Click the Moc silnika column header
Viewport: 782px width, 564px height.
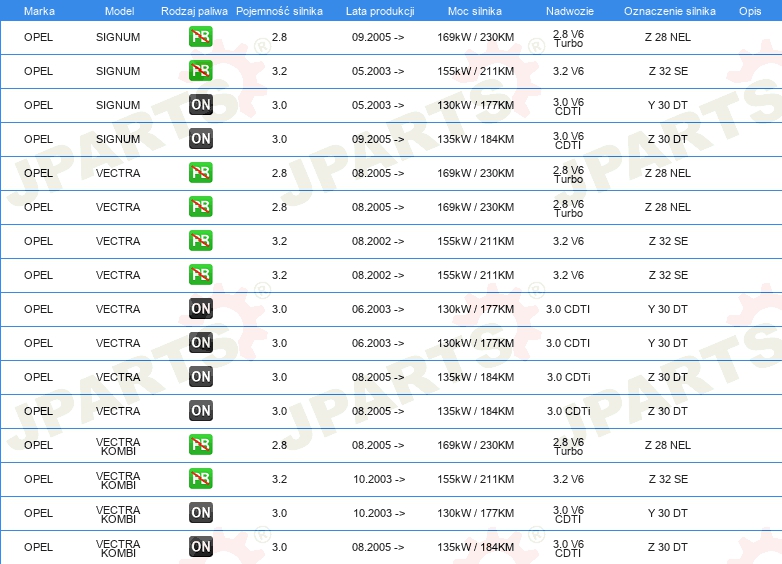(x=475, y=11)
